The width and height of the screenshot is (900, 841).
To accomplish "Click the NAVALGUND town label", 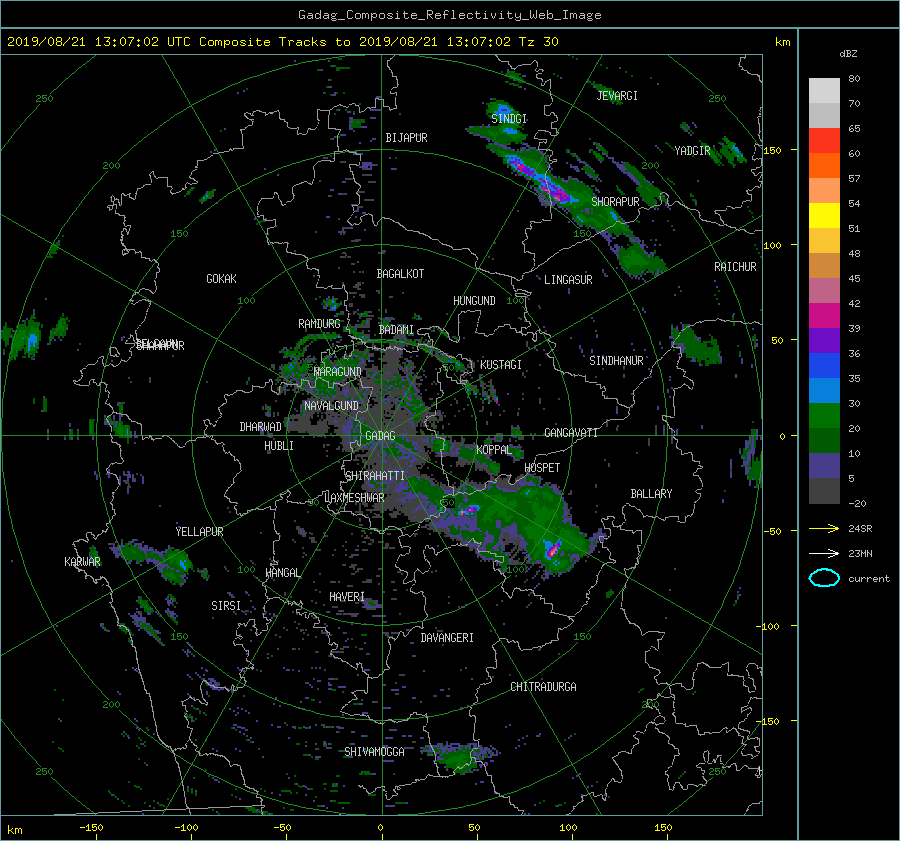I will tap(331, 406).
